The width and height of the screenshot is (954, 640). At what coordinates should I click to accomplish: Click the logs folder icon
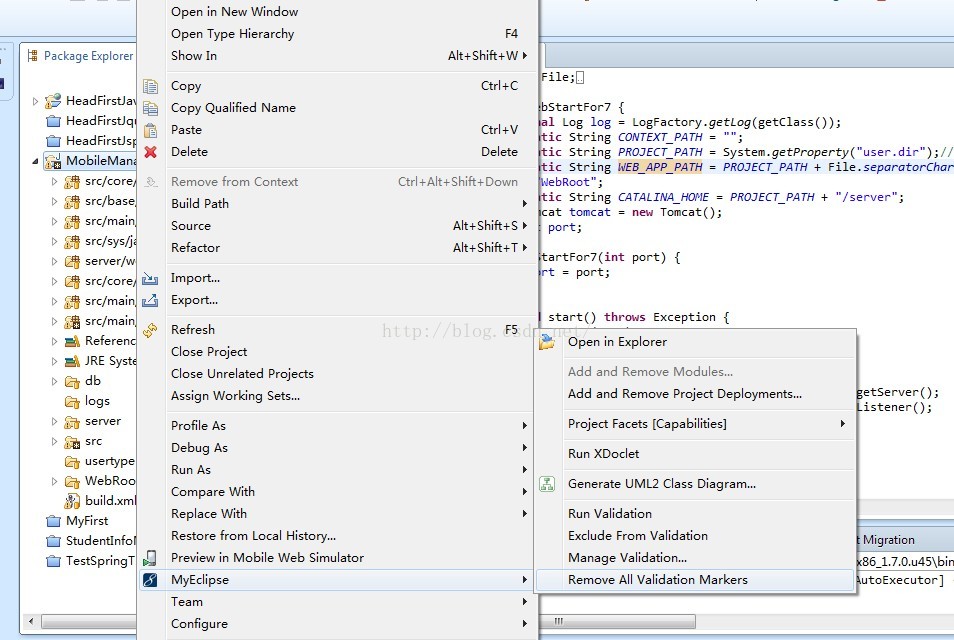pyautogui.click(x=72, y=402)
